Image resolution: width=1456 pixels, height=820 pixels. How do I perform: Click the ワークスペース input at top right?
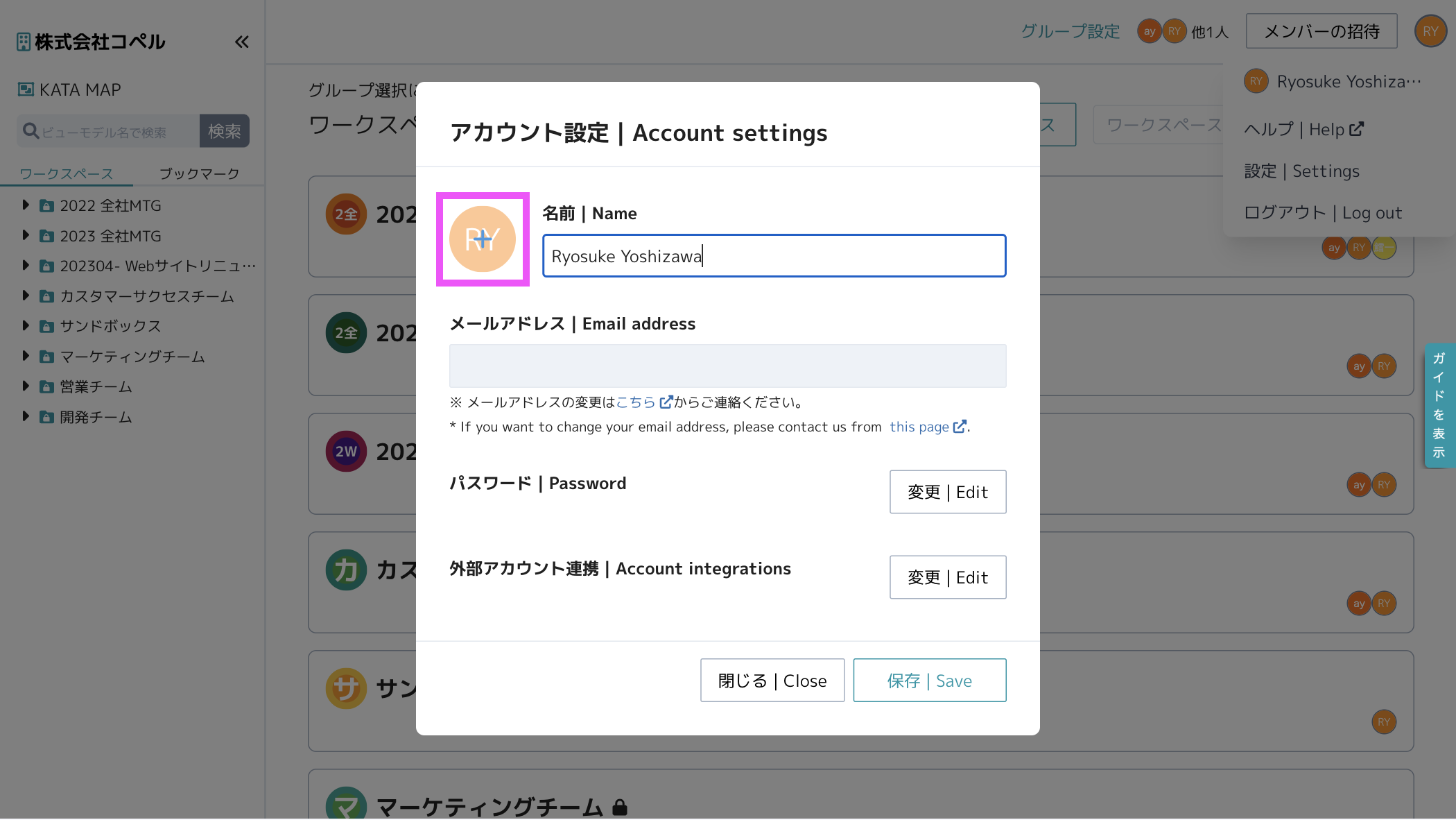[x=1159, y=125]
